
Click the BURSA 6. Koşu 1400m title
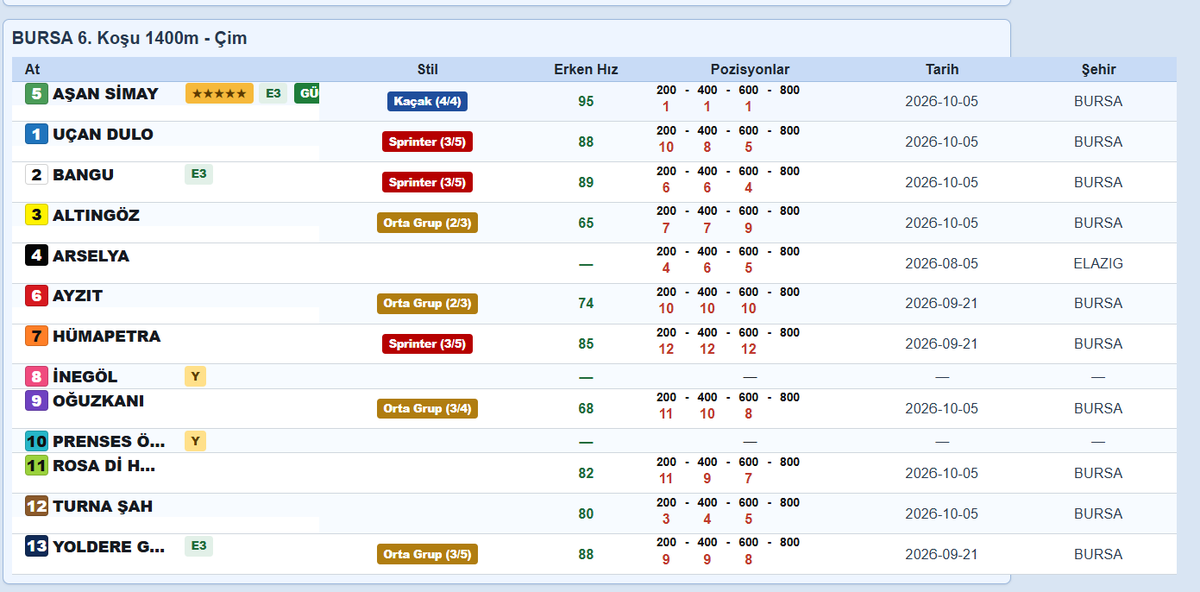pos(129,38)
